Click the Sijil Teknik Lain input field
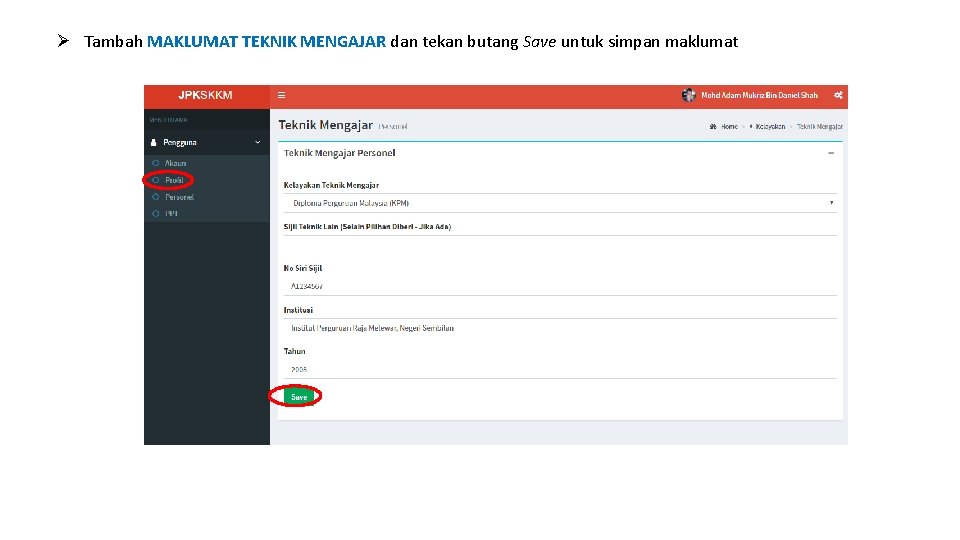This screenshot has width=960, height=540. pos(560,245)
